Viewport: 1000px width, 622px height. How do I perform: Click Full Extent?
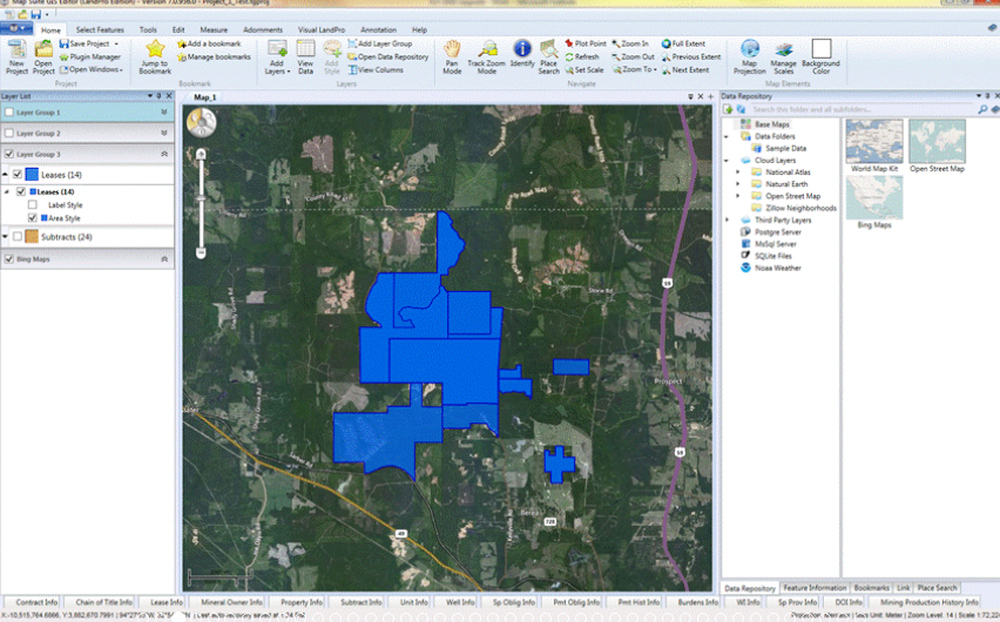[683, 43]
